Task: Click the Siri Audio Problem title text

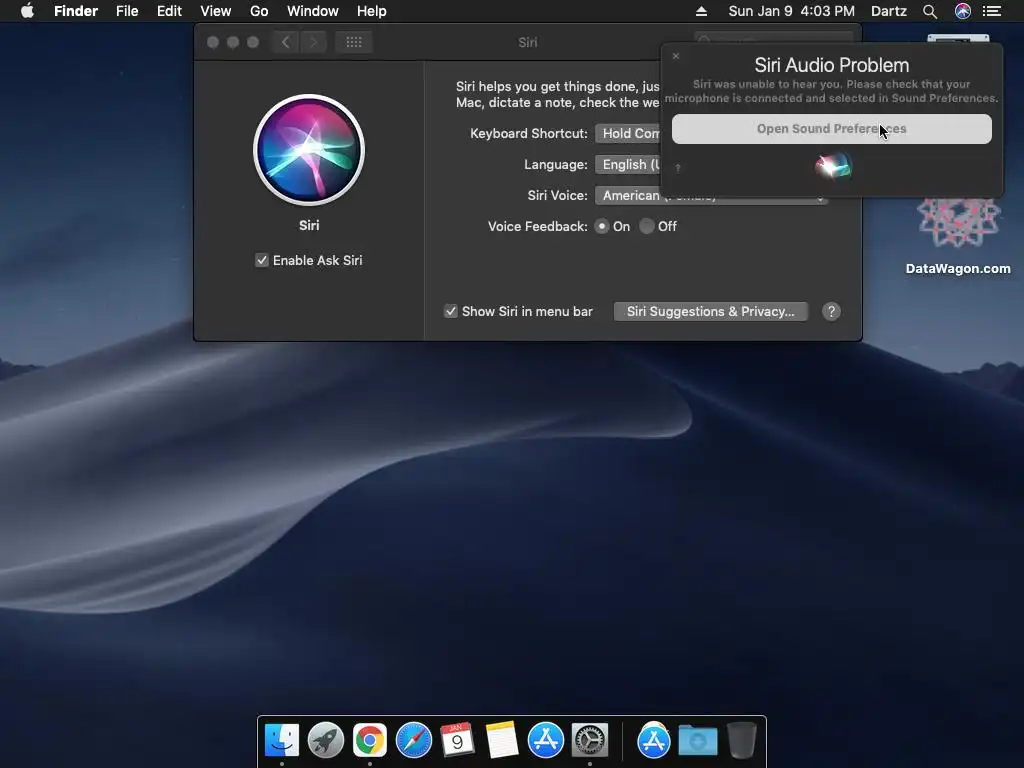Action: pyautogui.click(x=831, y=65)
